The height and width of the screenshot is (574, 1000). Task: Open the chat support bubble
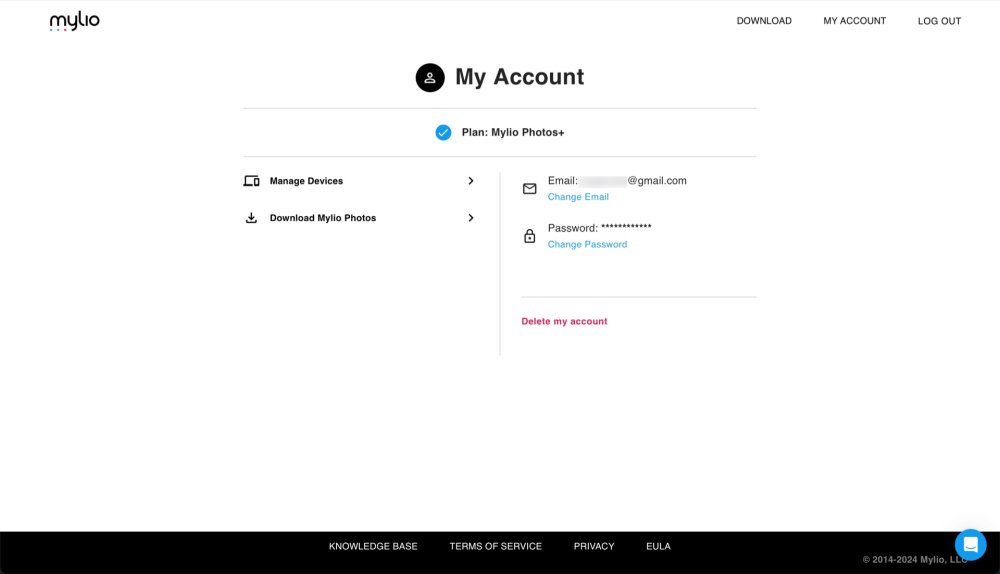[x=970, y=544]
